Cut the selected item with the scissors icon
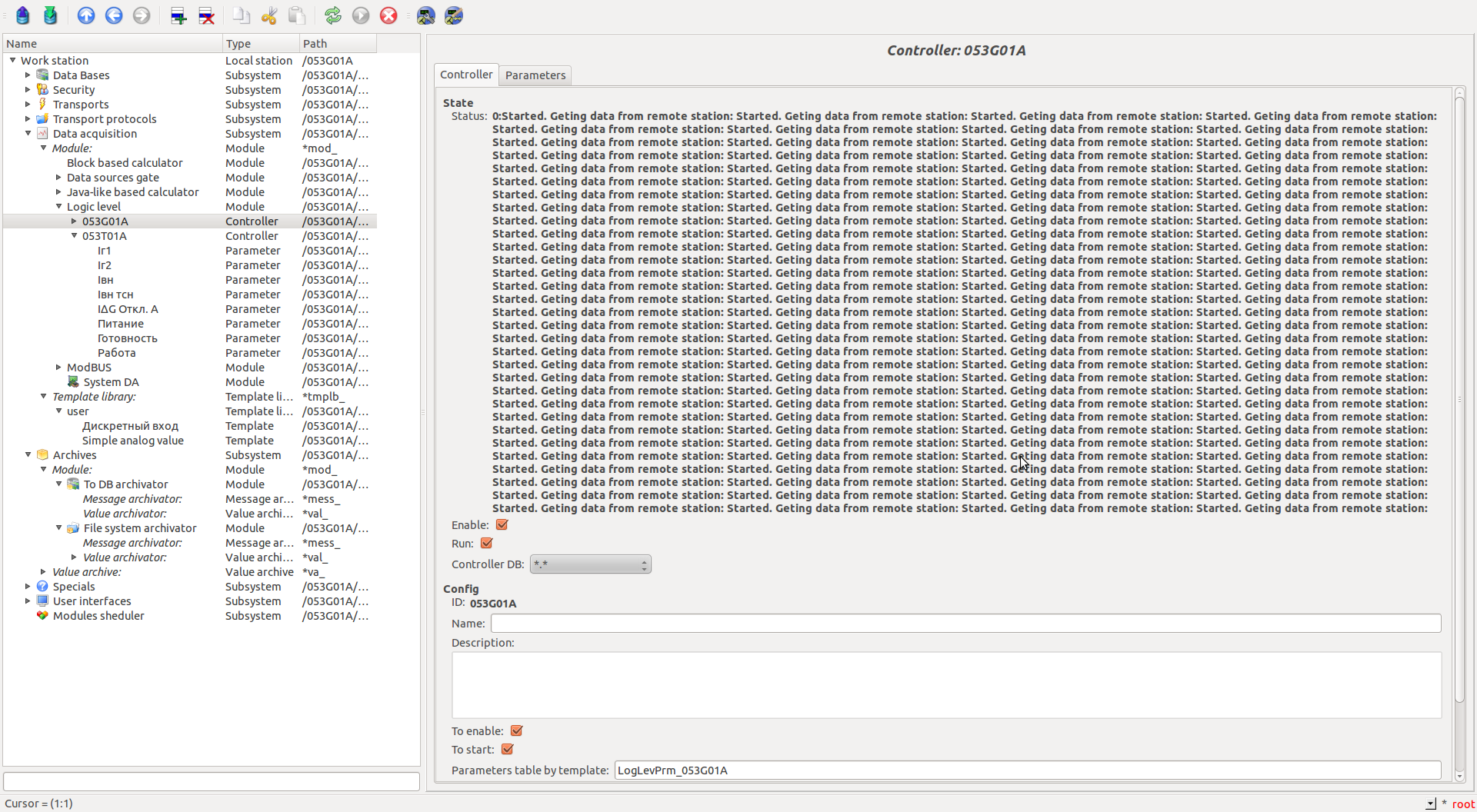 click(x=269, y=15)
